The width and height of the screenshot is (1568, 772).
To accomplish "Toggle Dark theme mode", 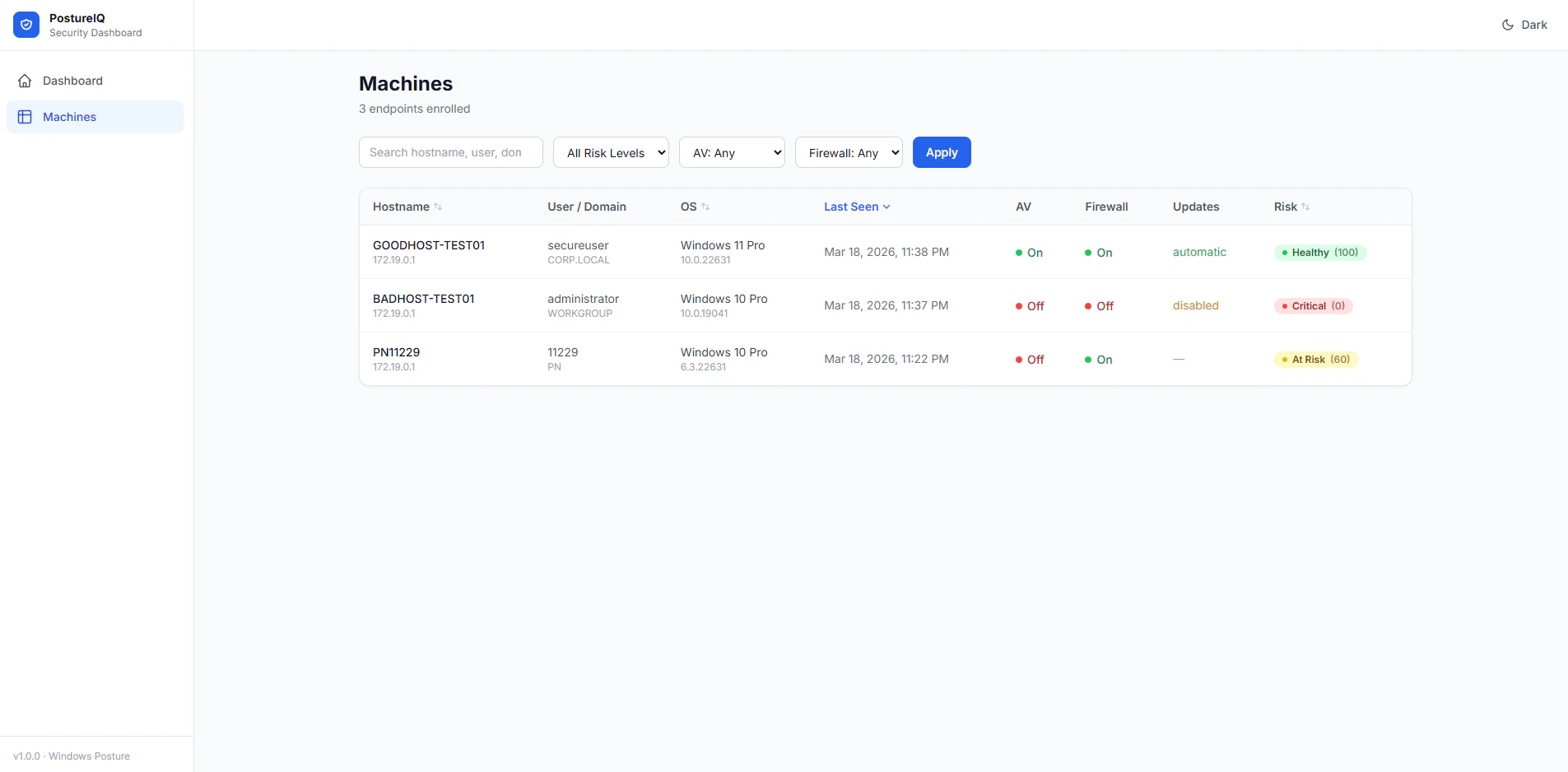I will tap(1524, 25).
